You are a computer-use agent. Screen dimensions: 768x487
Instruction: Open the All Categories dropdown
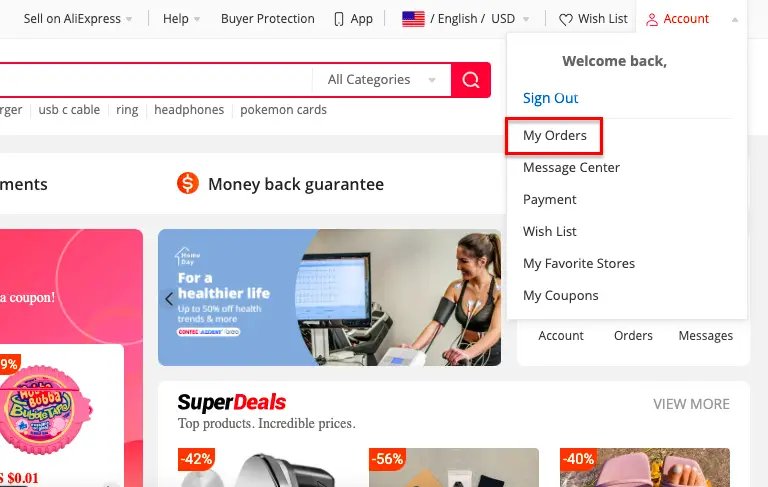[382, 80]
